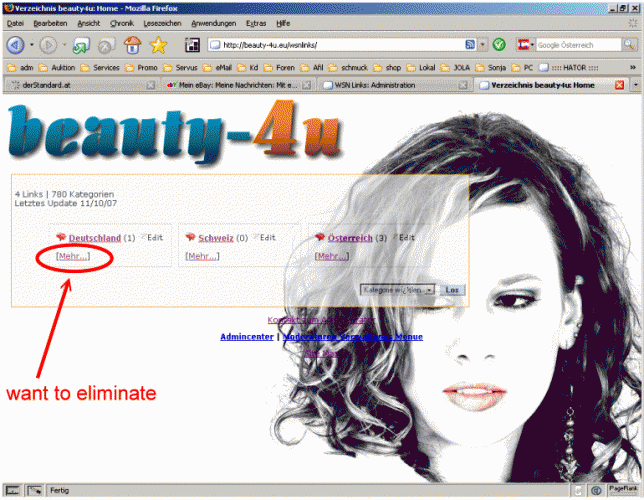Open the Österreich category link
Image resolution: width=644 pixels, height=500 pixels.
pyautogui.click(x=350, y=238)
